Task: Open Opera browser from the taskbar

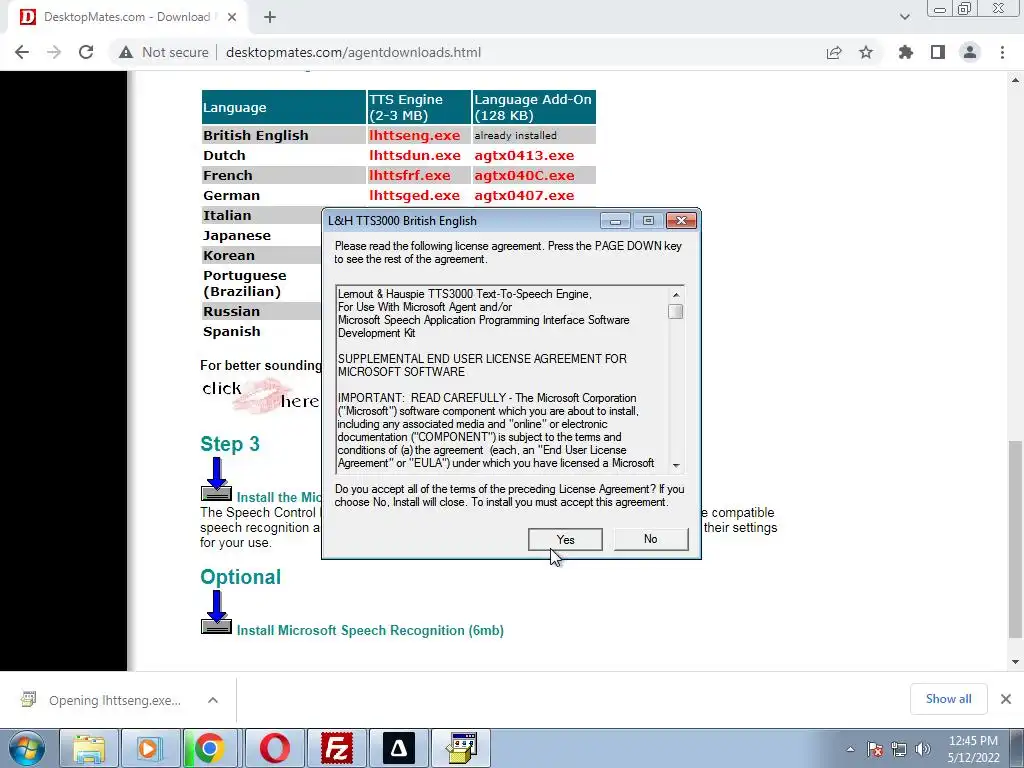Action: click(275, 748)
